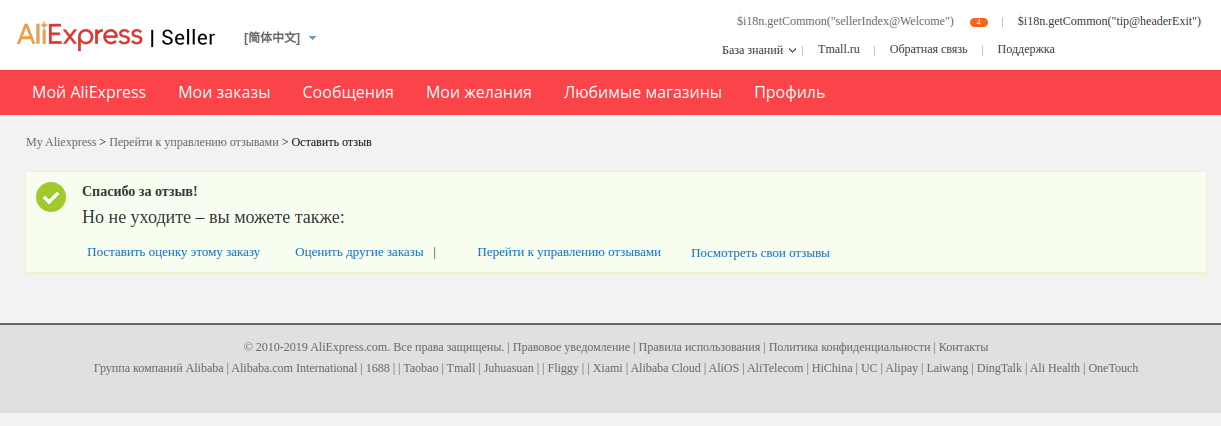Image resolution: width=1221 pixels, height=426 pixels.
Task: Open the Поддержка link
Action: 1026,49
